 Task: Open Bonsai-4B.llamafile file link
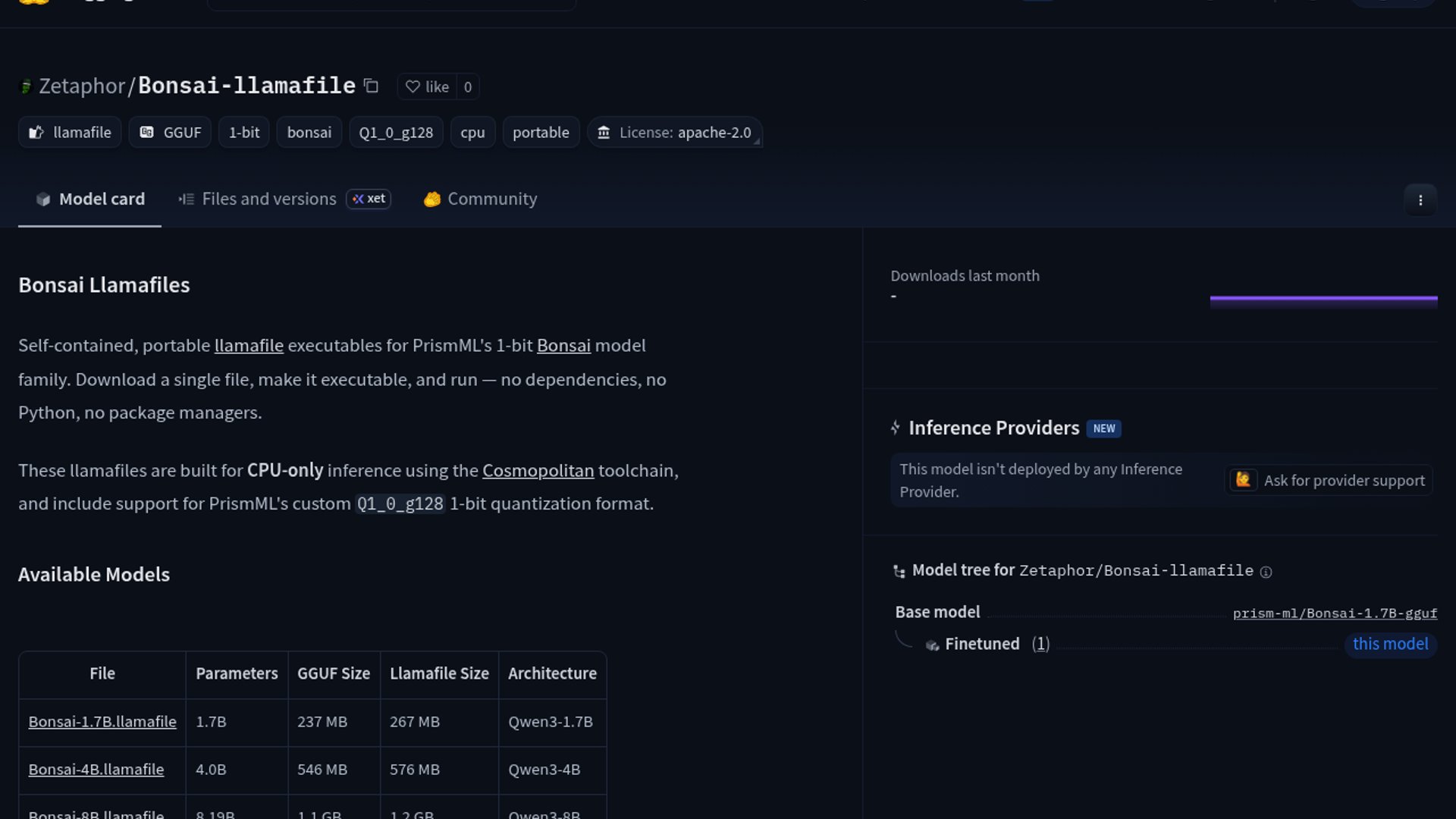[x=96, y=770]
